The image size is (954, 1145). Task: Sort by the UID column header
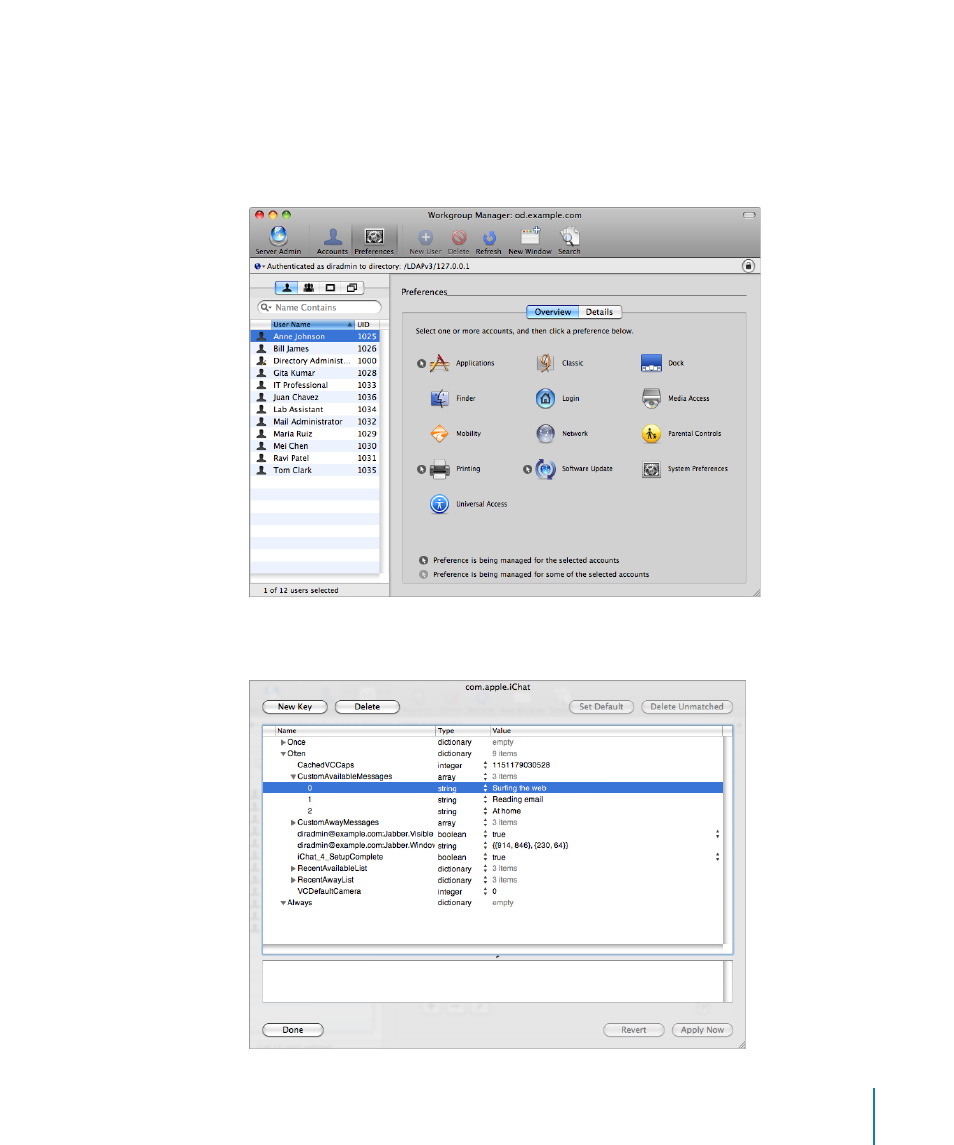click(x=367, y=324)
